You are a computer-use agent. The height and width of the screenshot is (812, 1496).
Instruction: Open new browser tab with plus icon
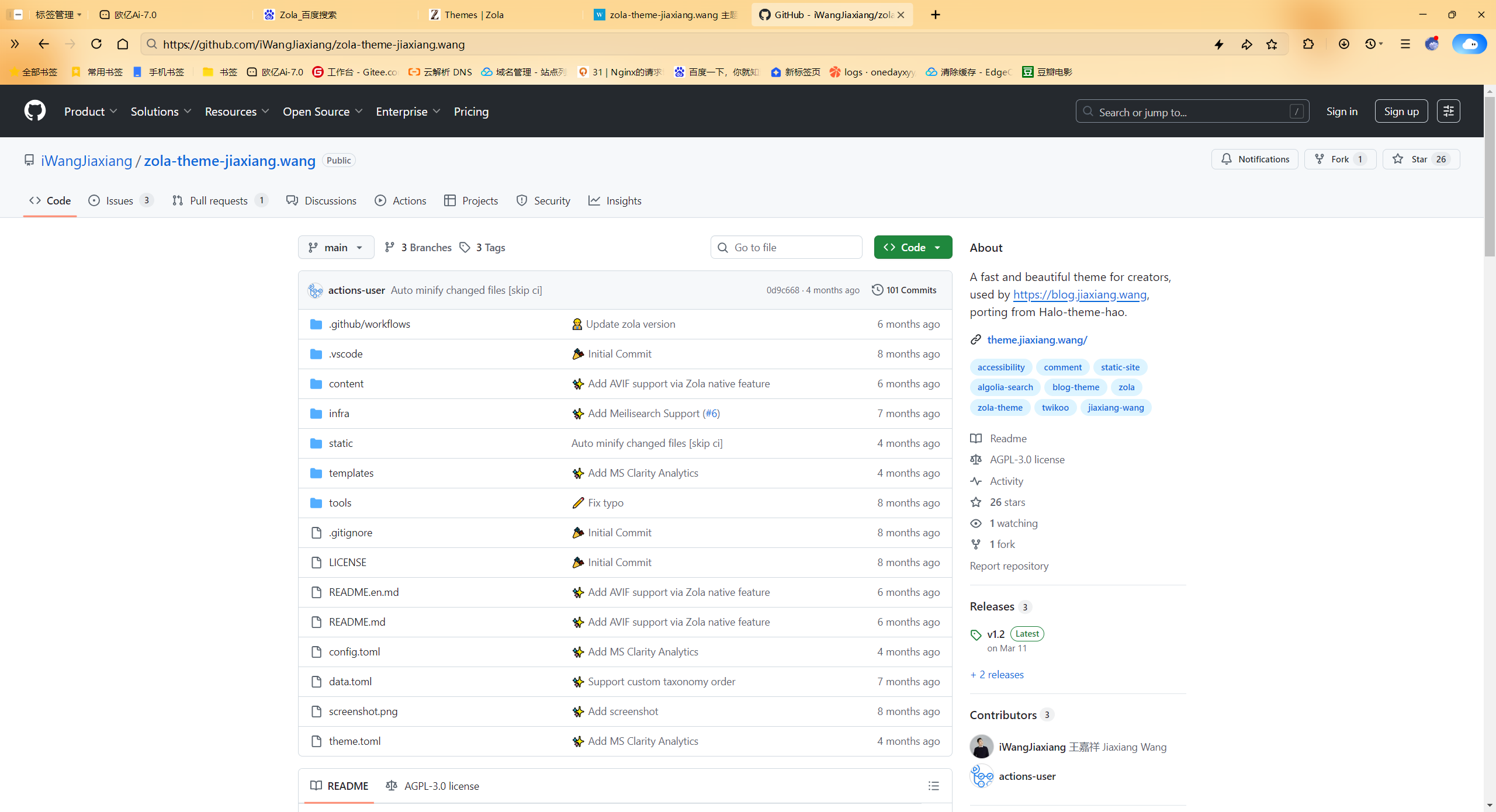click(936, 15)
